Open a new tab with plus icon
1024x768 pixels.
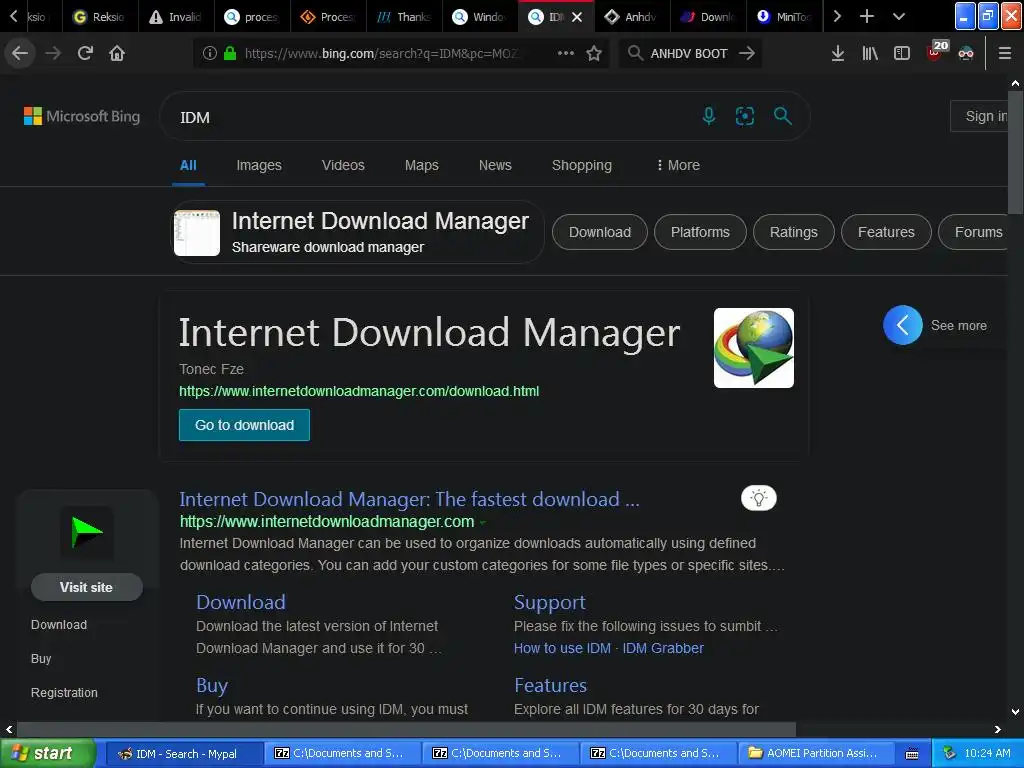tap(867, 16)
